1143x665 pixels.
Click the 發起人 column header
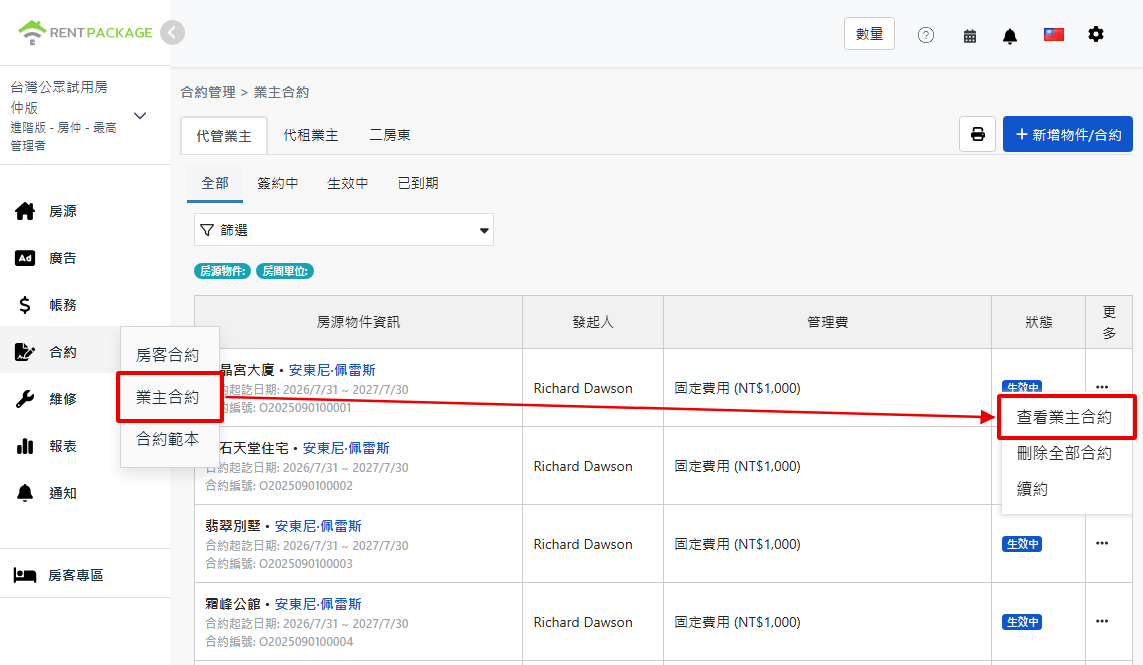tap(593, 322)
